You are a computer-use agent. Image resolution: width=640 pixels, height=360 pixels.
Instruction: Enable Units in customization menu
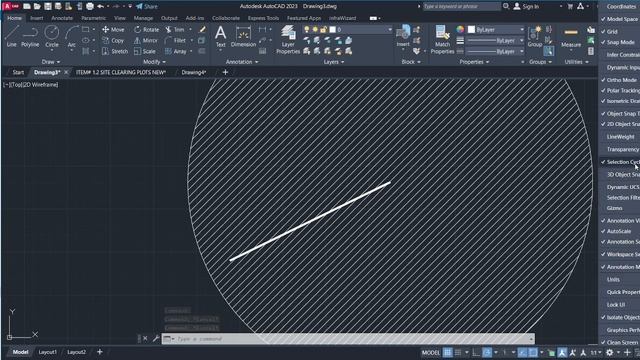point(619,280)
